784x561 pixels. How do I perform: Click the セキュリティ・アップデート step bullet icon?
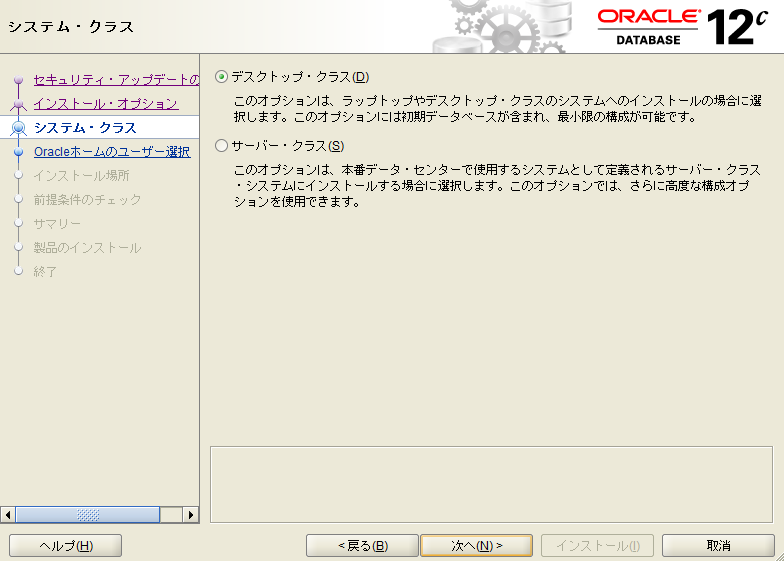(18, 80)
